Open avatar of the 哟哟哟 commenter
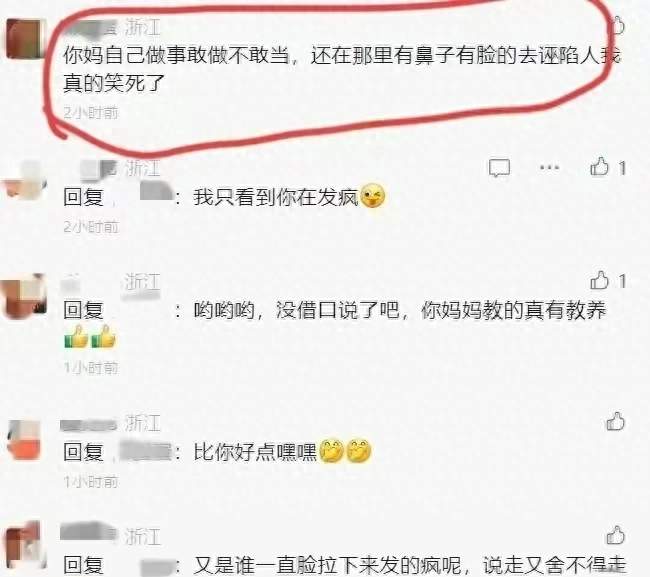Image resolution: width=650 pixels, height=577 pixels. pos(24,296)
